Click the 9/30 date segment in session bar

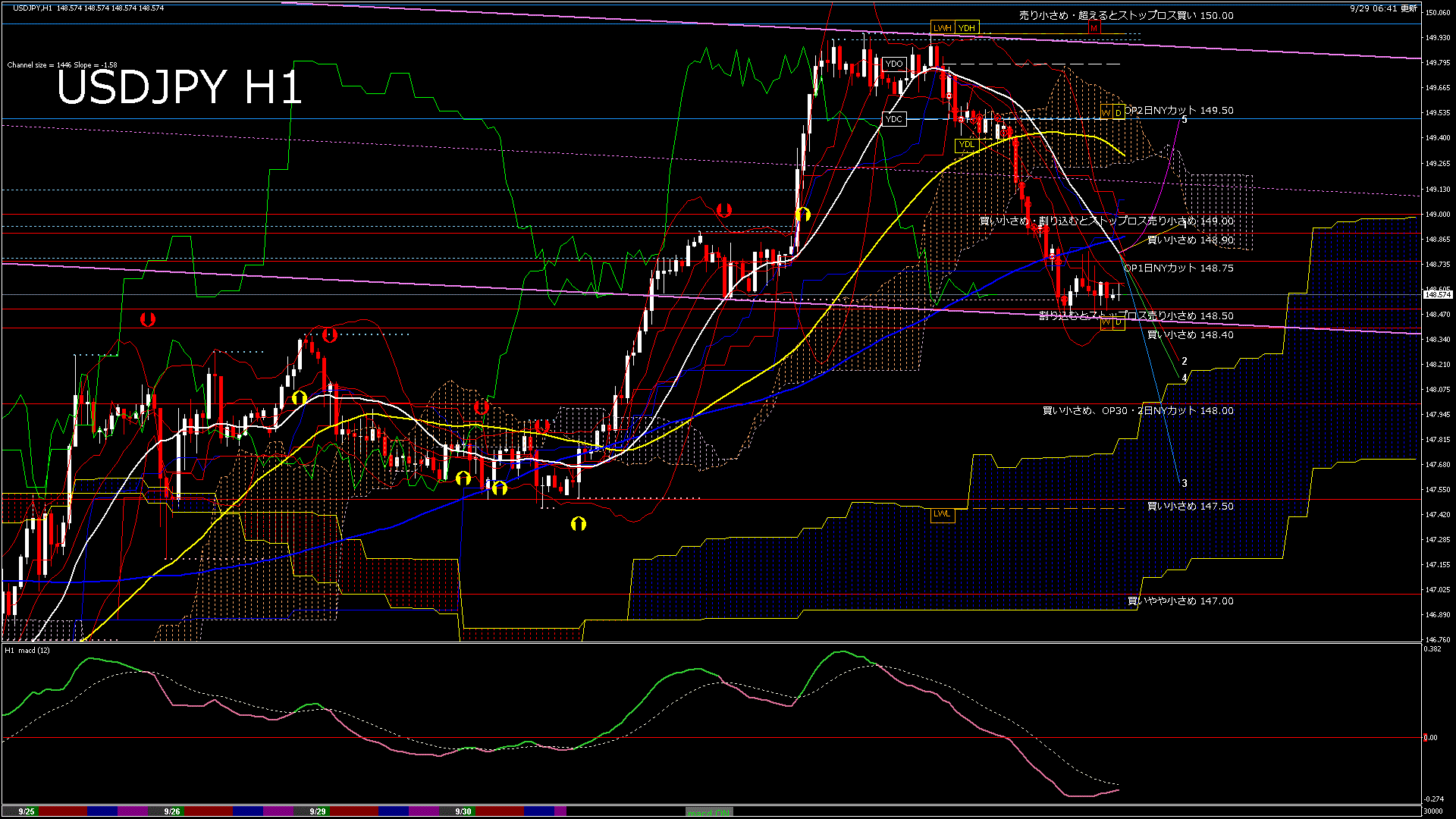(463, 811)
